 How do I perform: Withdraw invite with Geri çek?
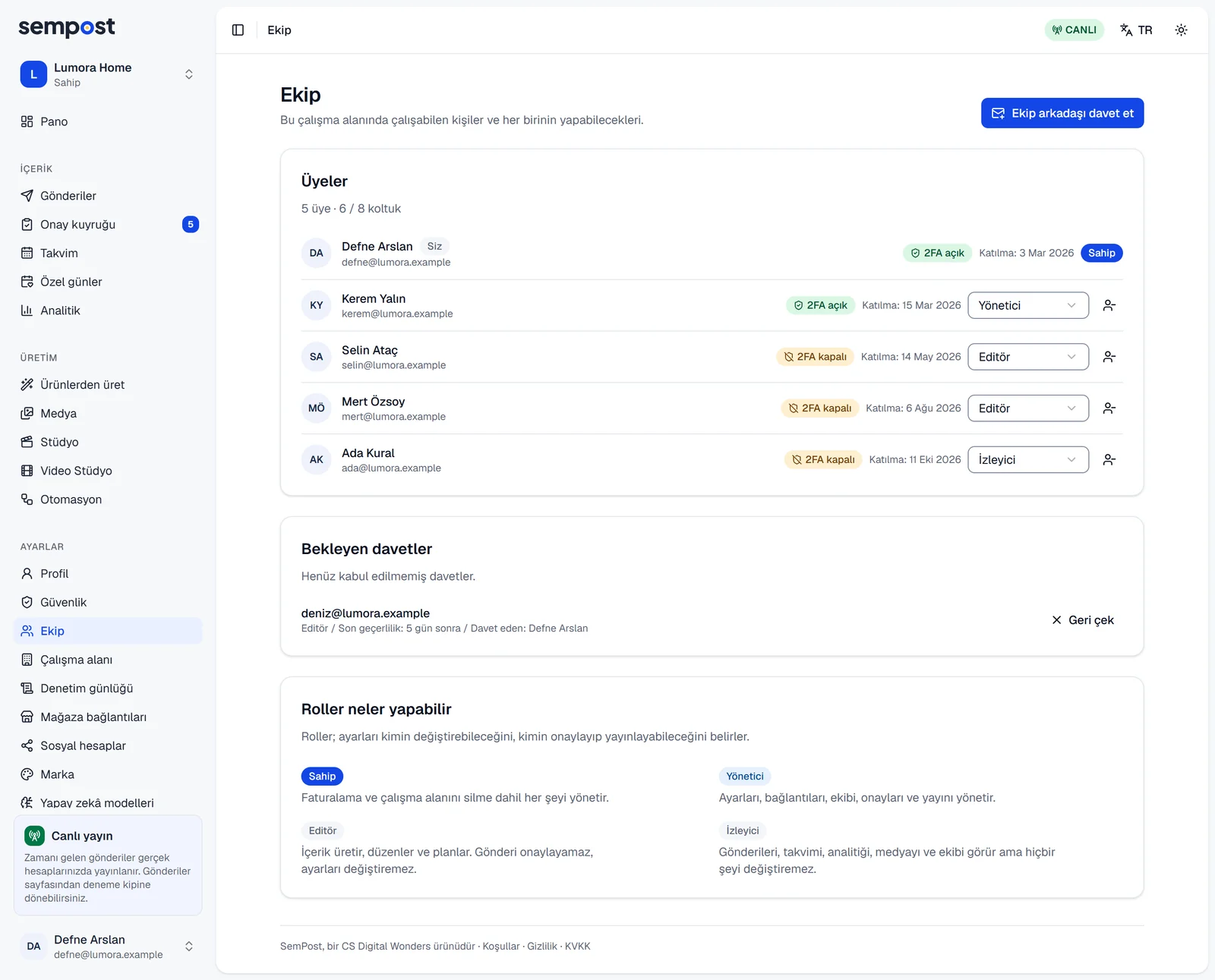(x=1083, y=620)
